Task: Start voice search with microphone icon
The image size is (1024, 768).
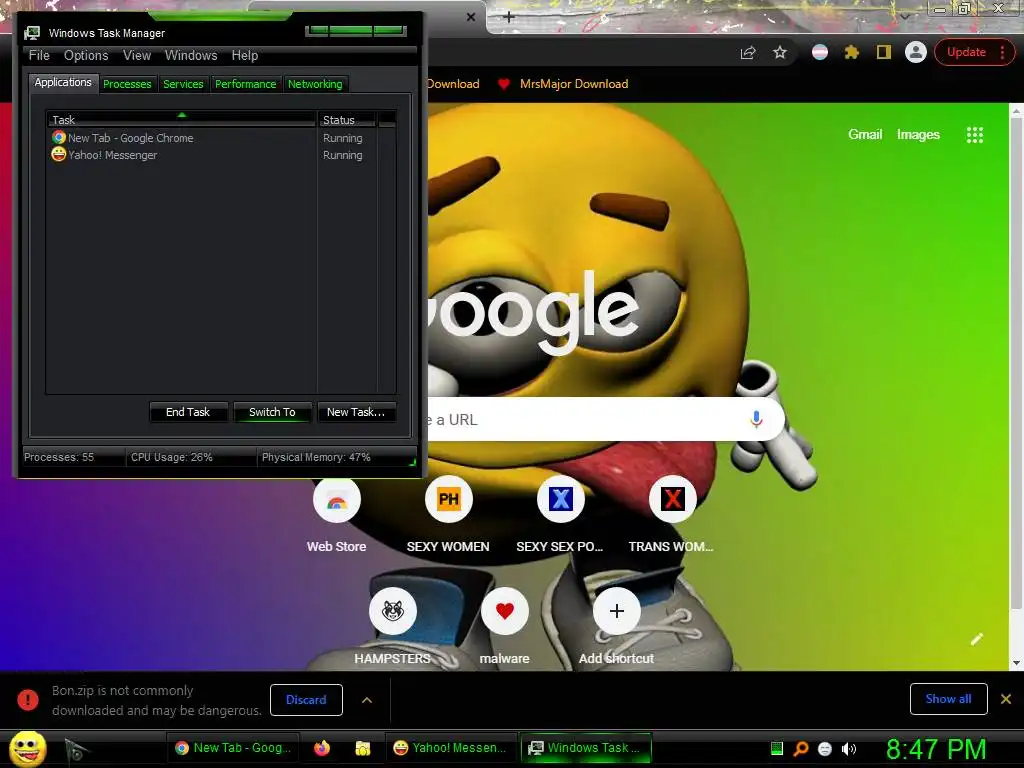Action: 756,419
